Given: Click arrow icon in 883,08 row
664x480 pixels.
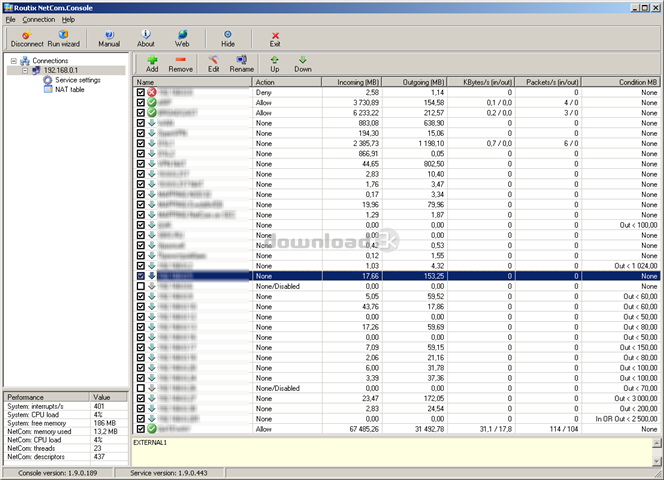Looking at the screenshot, I should (x=152, y=122).
